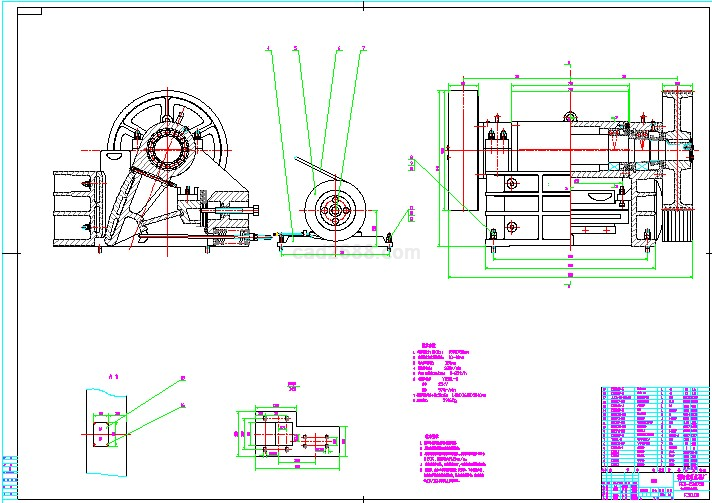Screen dimensions: 712x503
Task: Select part balloon number 5 at top
Action: [x=296, y=48]
